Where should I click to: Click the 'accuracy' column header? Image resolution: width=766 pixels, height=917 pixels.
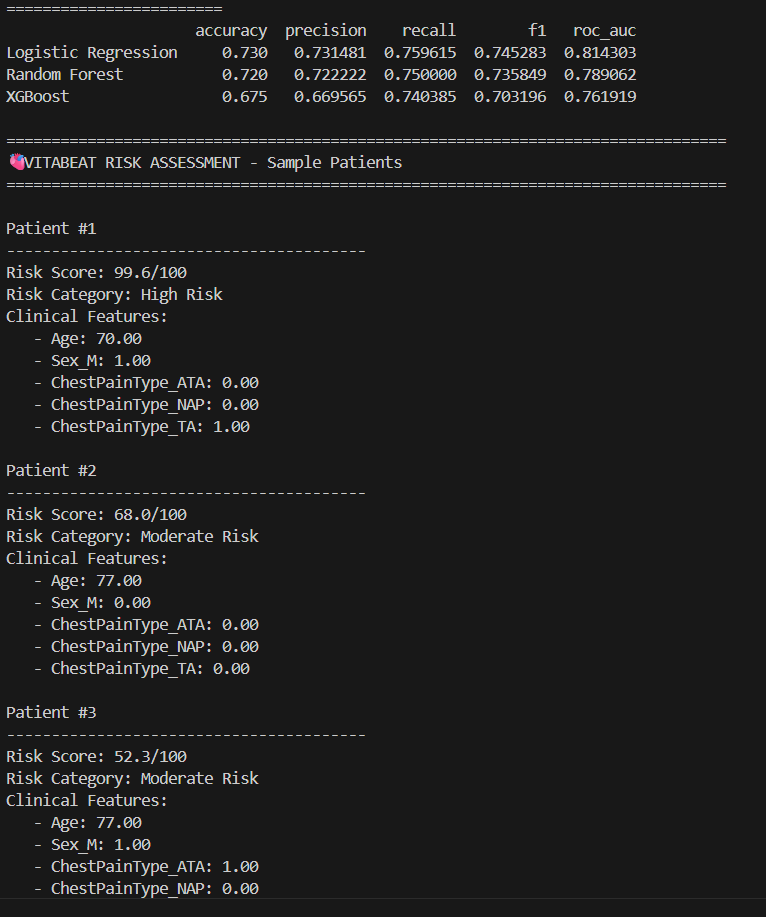tap(231, 30)
